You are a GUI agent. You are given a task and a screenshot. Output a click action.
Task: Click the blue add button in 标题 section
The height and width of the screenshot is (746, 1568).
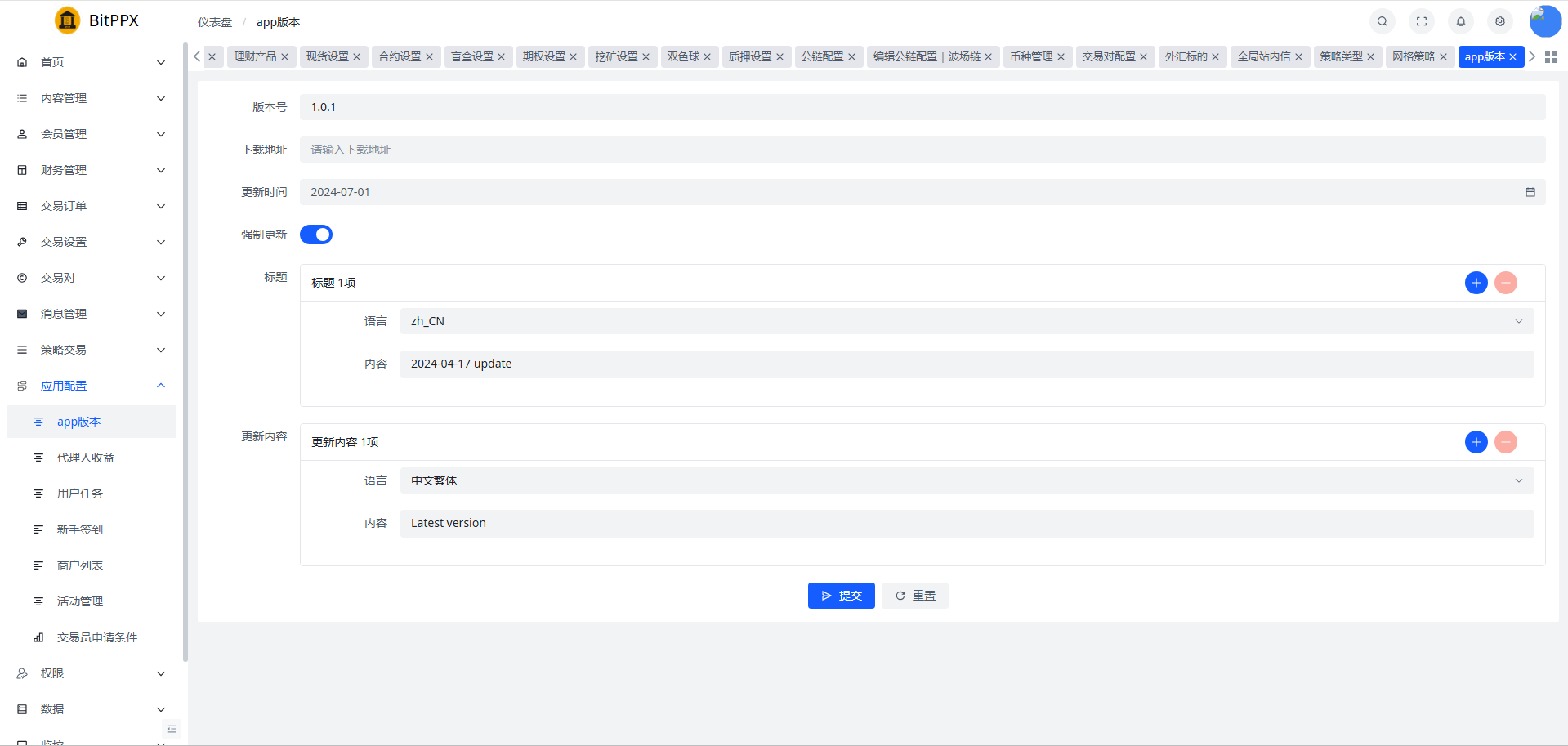click(x=1476, y=283)
